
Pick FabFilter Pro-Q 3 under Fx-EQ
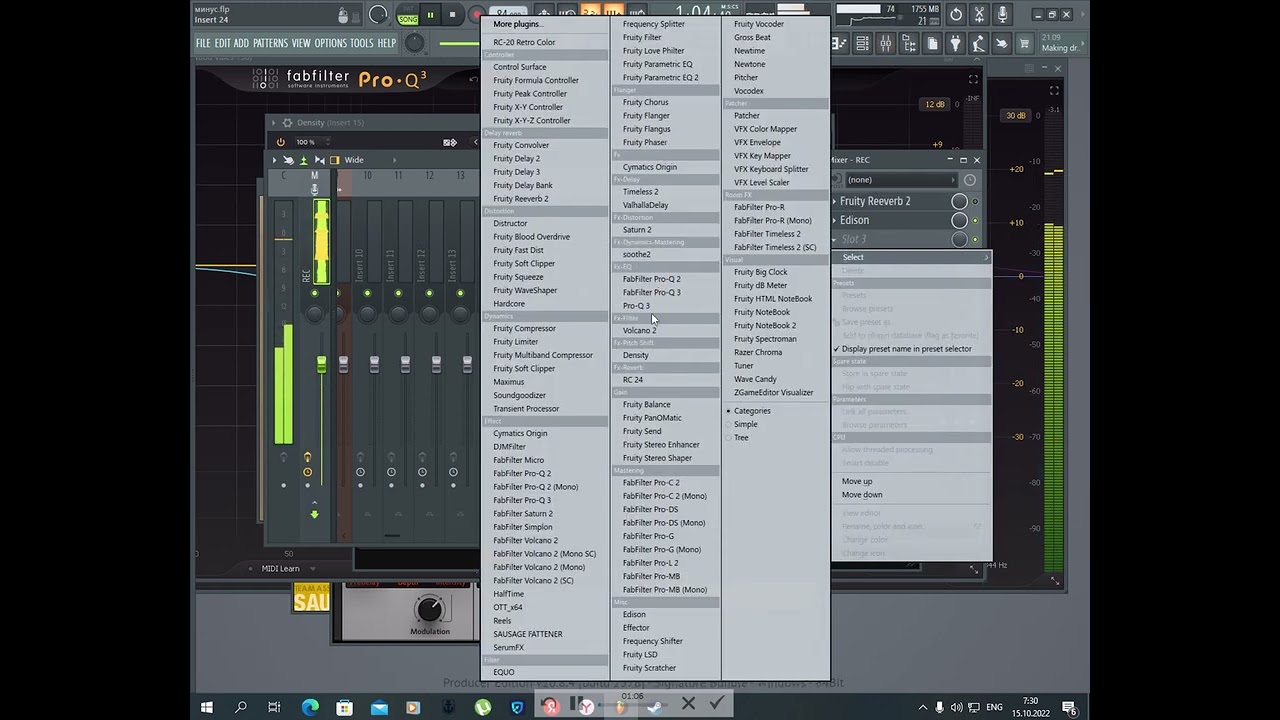click(x=651, y=292)
